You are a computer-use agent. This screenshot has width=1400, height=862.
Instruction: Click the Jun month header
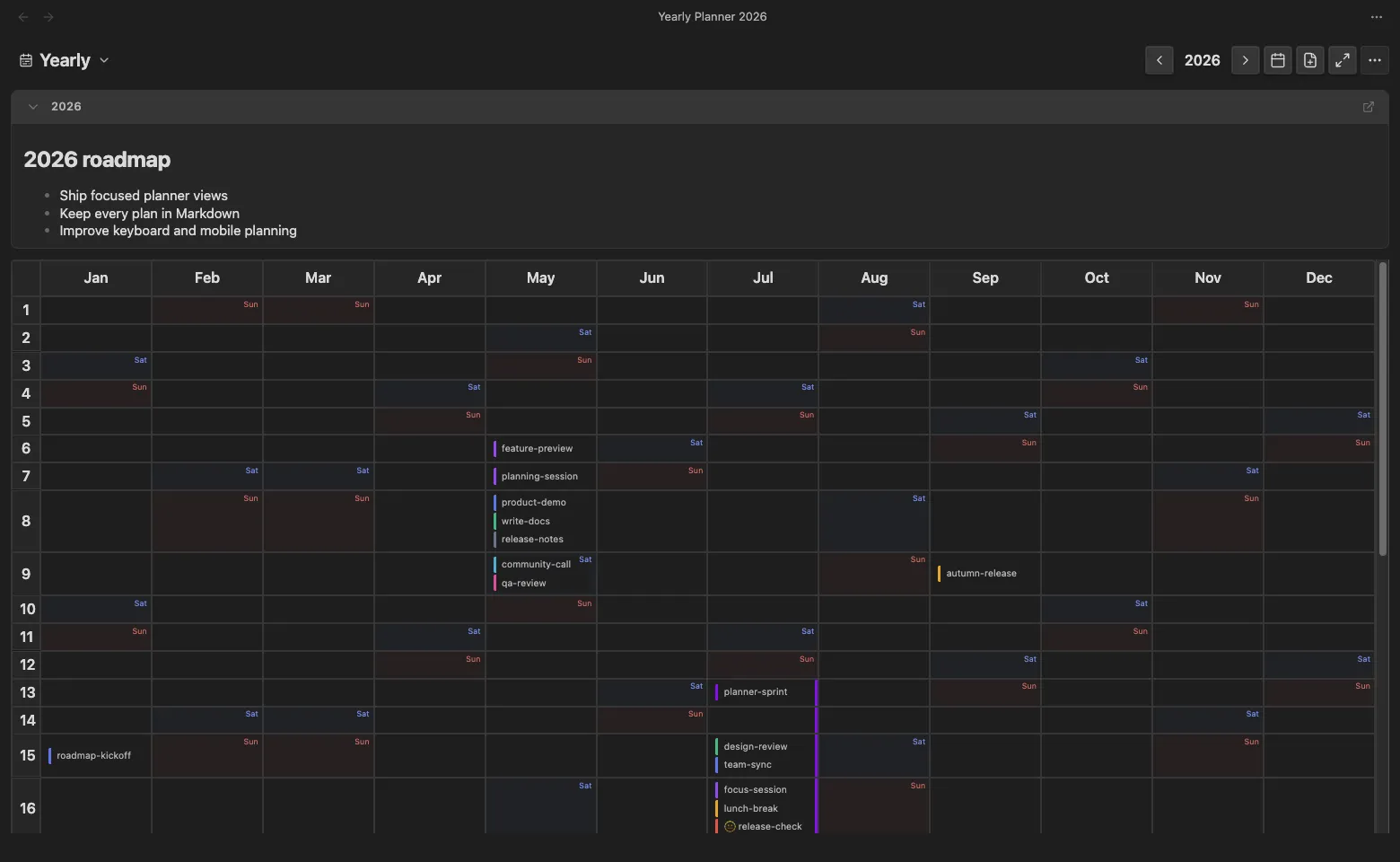point(652,278)
